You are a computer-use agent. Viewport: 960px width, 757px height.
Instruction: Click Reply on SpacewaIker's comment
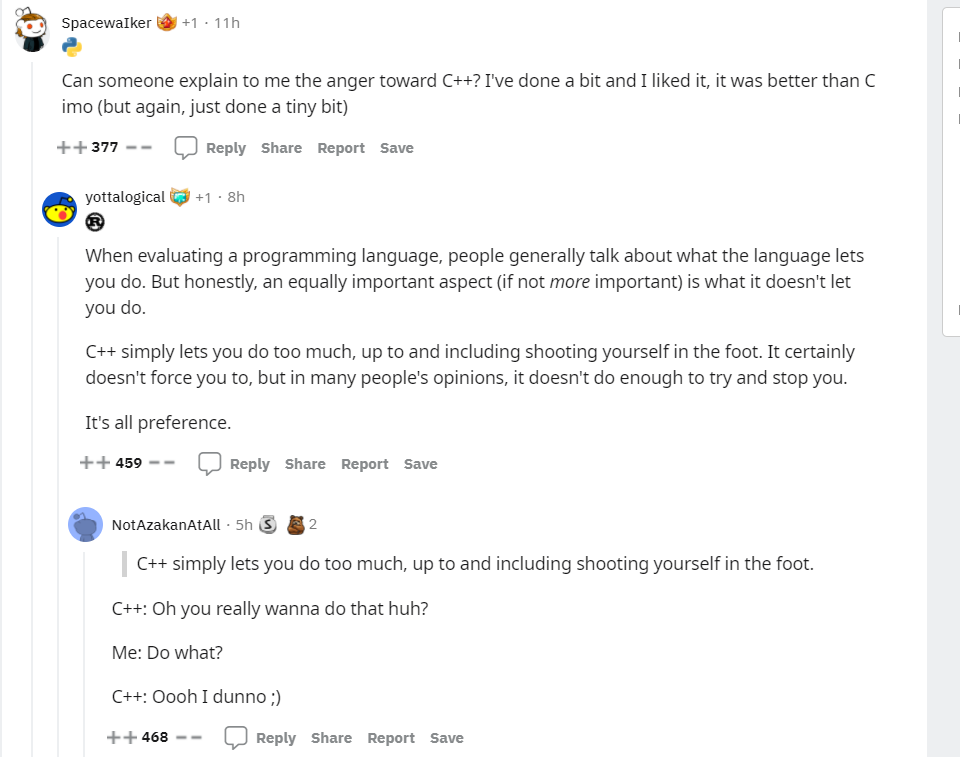click(x=227, y=147)
